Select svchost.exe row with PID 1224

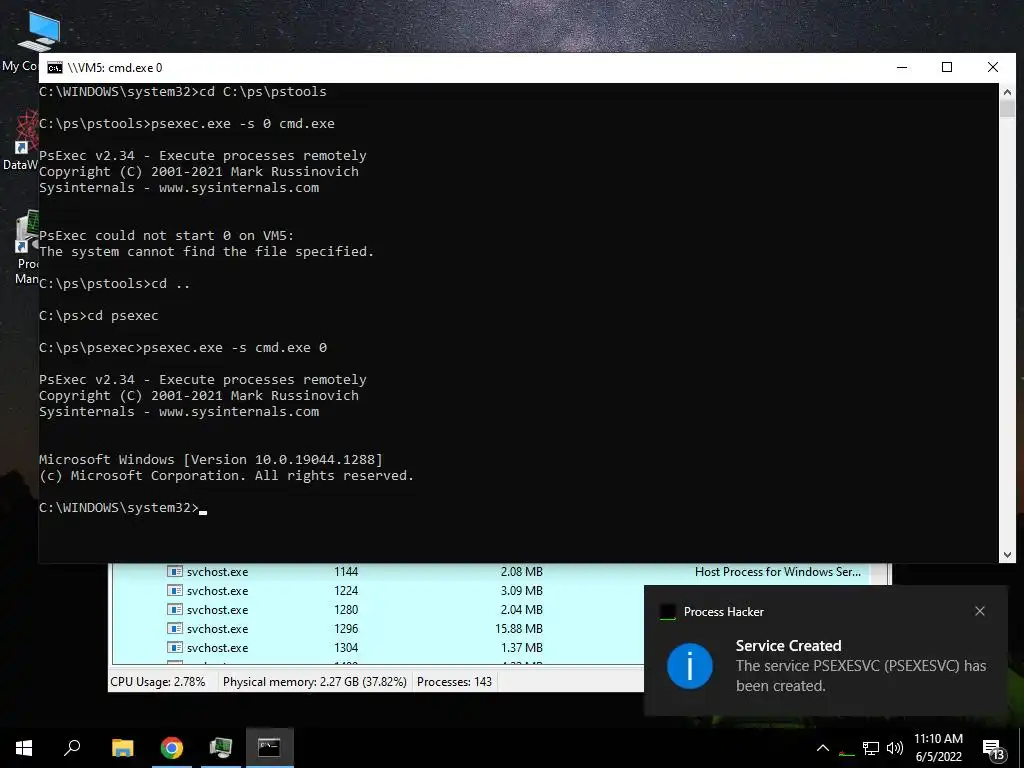point(379,590)
